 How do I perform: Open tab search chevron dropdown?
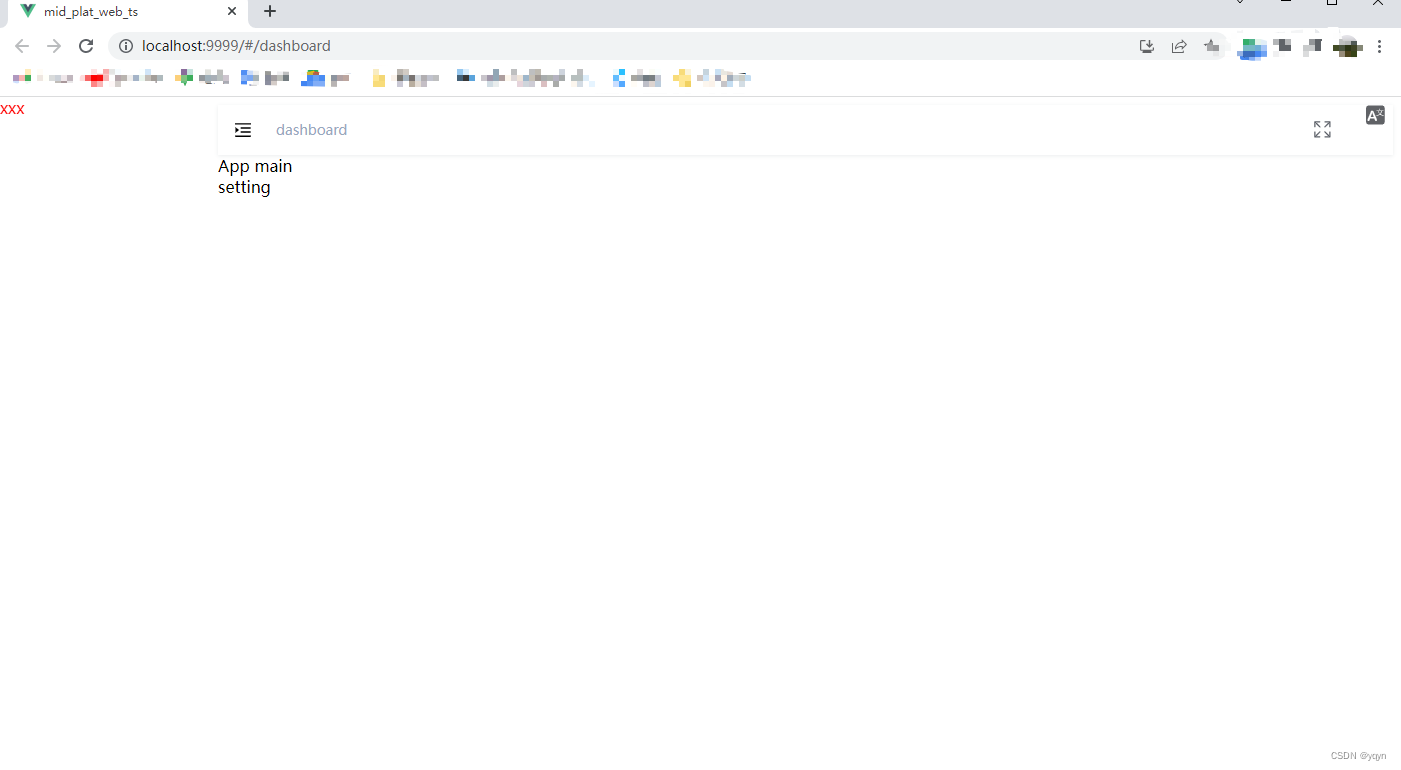(x=1240, y=3)
